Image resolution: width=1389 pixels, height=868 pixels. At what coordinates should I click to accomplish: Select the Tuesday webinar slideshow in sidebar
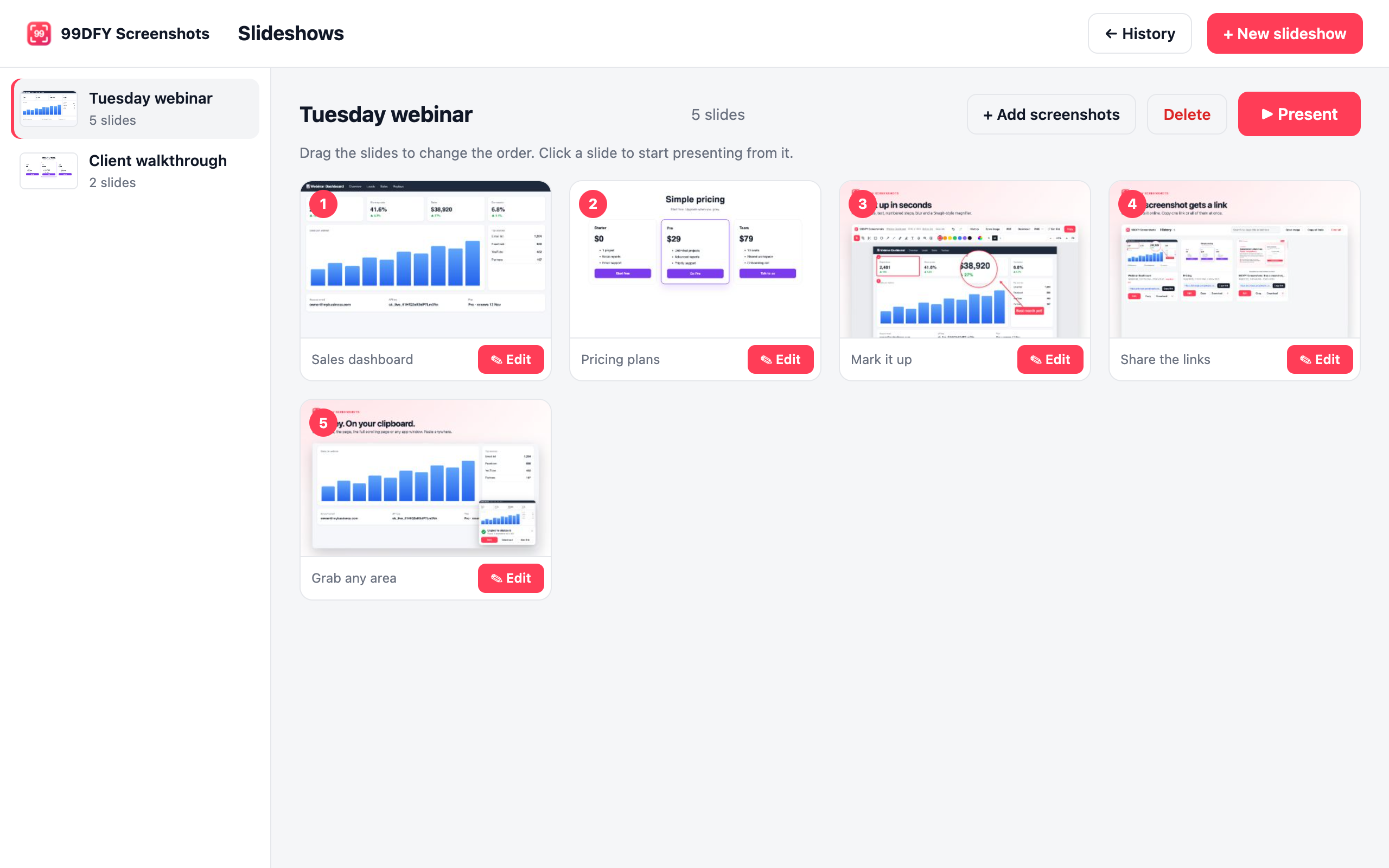tap(136, 108)
